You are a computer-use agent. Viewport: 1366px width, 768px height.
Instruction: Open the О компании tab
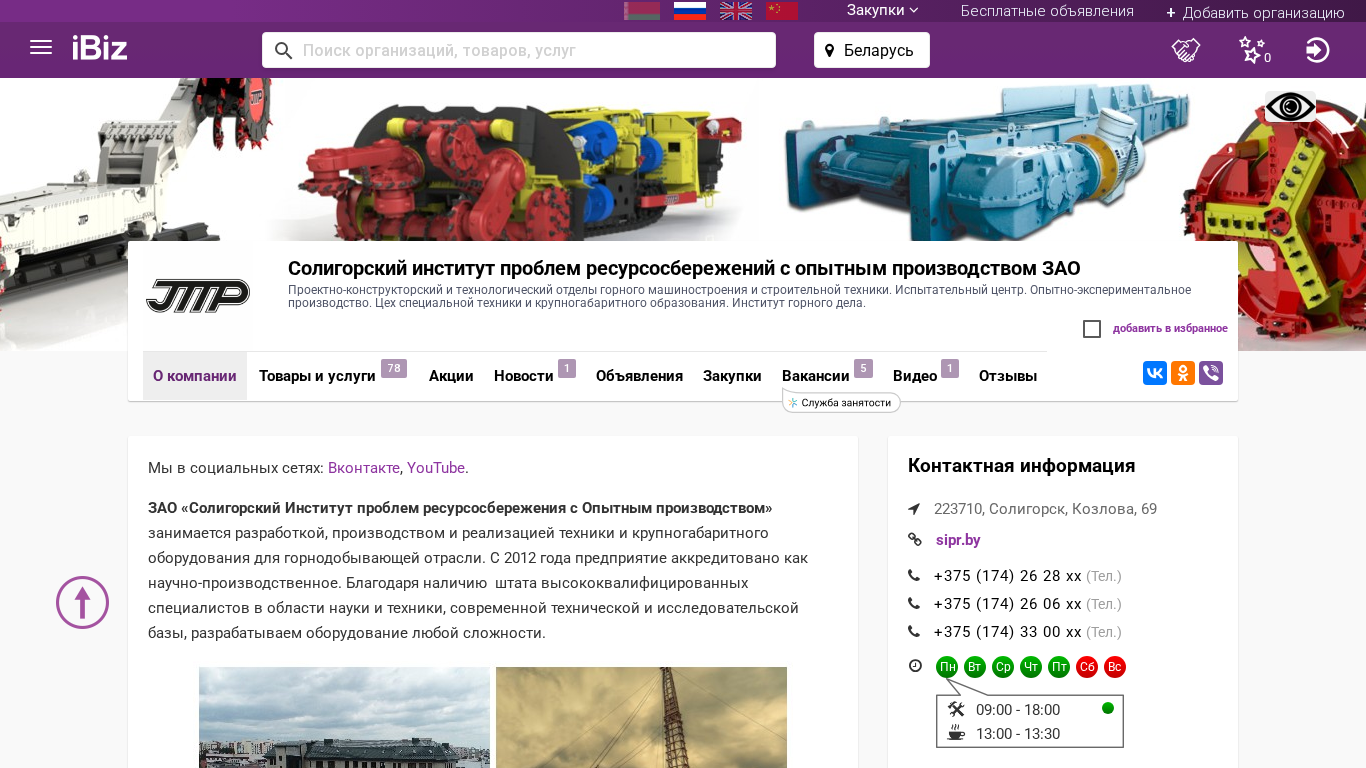point(195,376)
